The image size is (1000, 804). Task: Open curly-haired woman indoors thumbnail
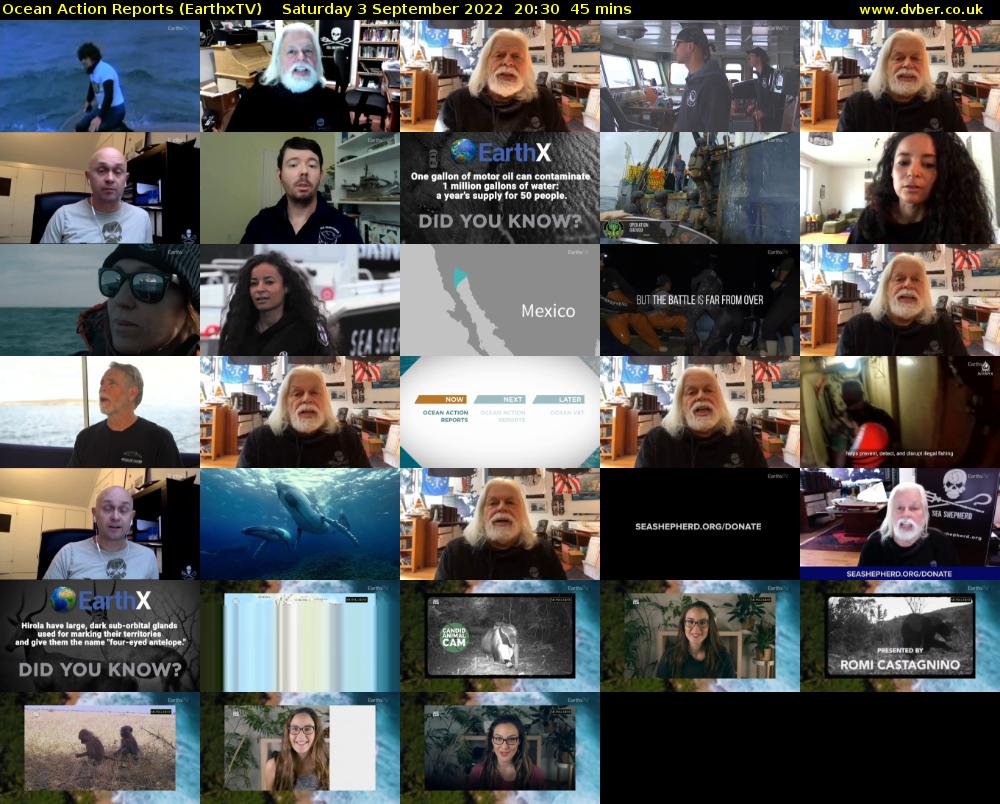point(900,188)
